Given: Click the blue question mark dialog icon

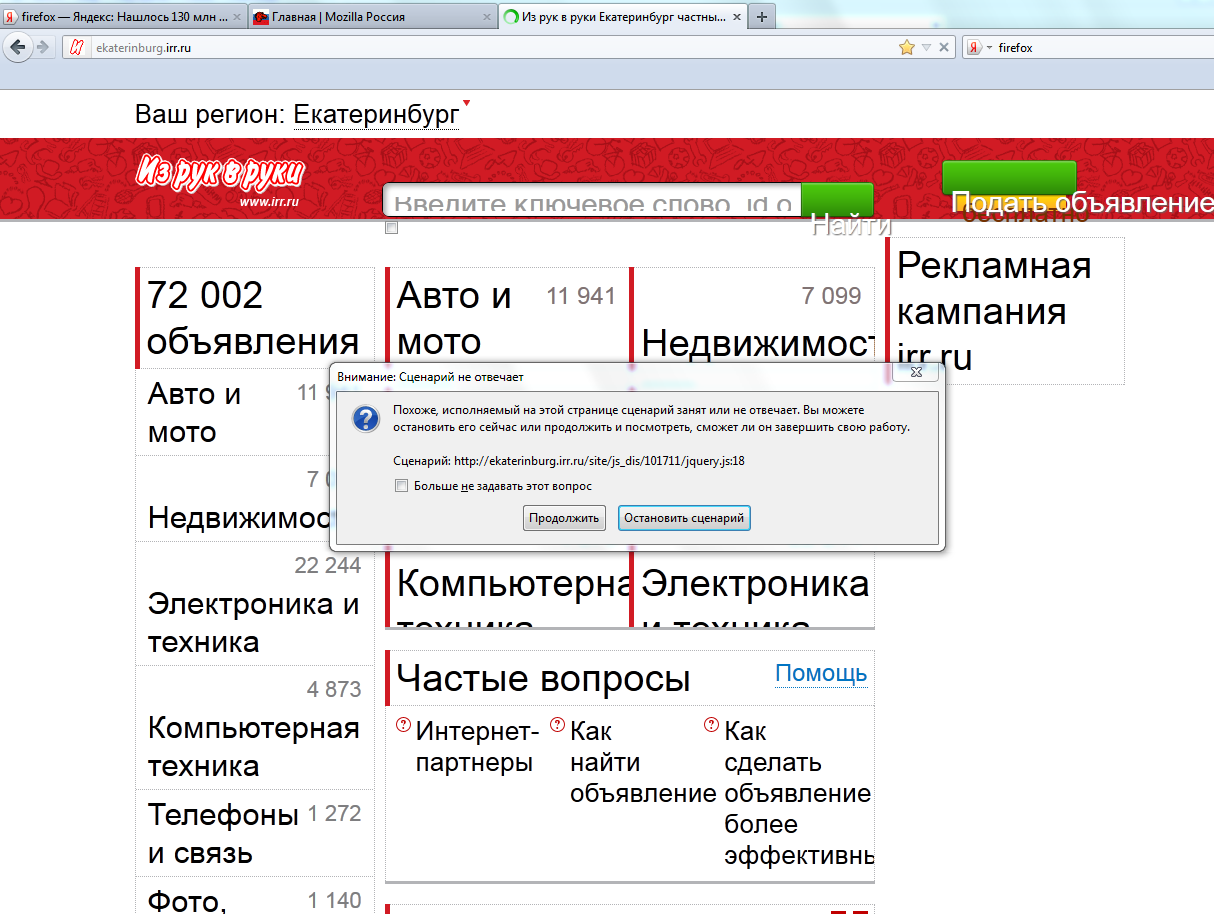Looking at the screenshot, I should point(366,418).
